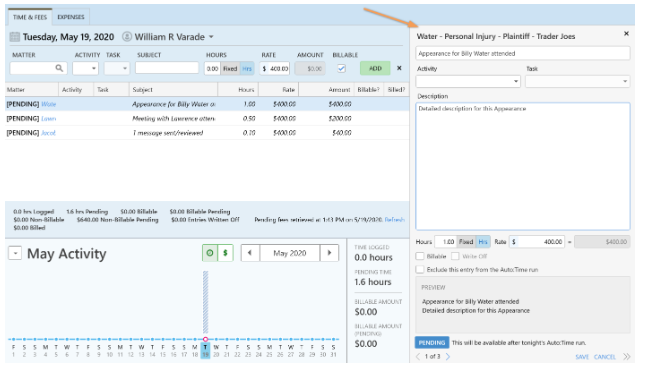Sort by Hours column header

238,89
